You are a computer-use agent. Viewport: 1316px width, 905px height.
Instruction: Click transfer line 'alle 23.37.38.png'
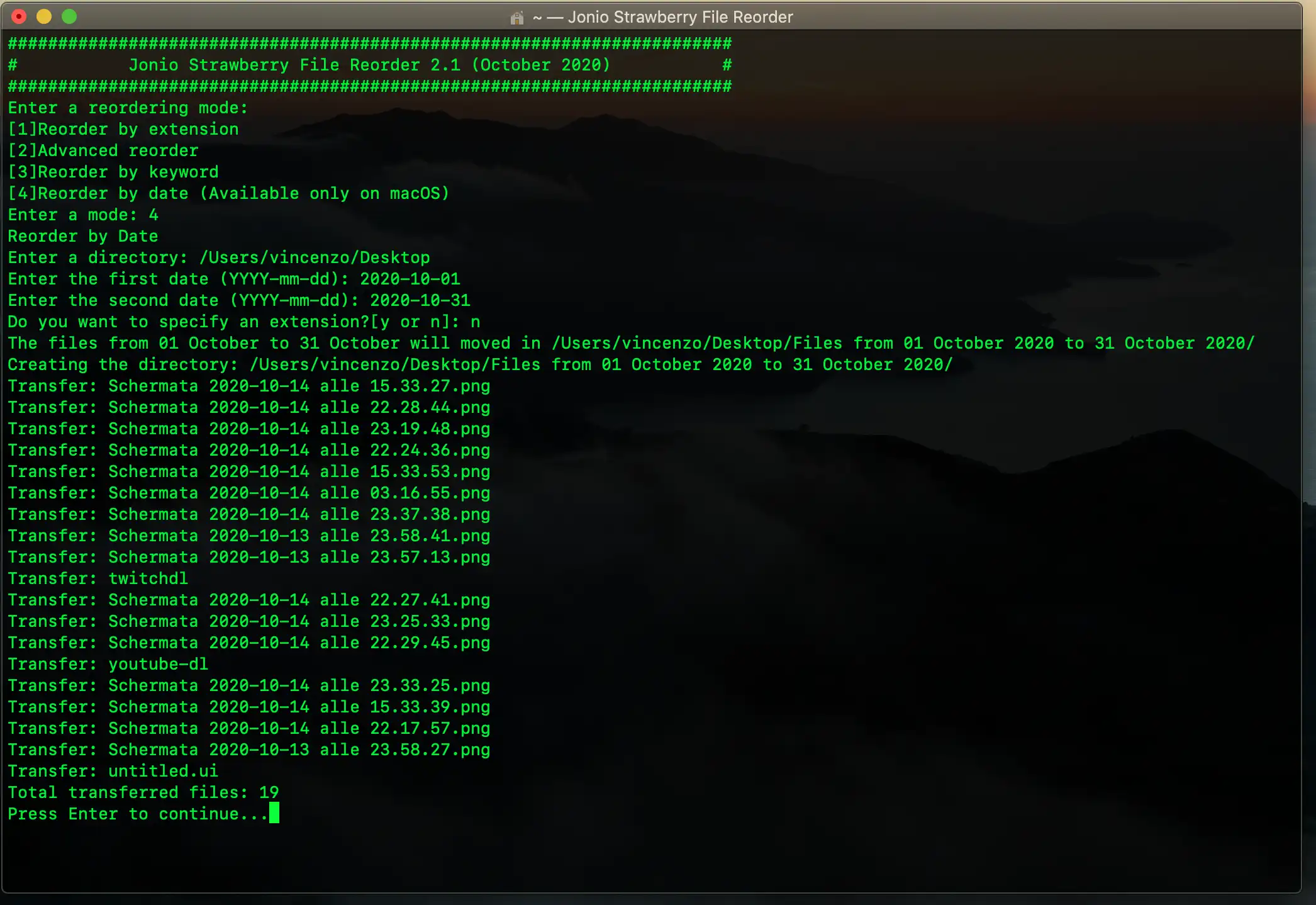click(249, 514)
